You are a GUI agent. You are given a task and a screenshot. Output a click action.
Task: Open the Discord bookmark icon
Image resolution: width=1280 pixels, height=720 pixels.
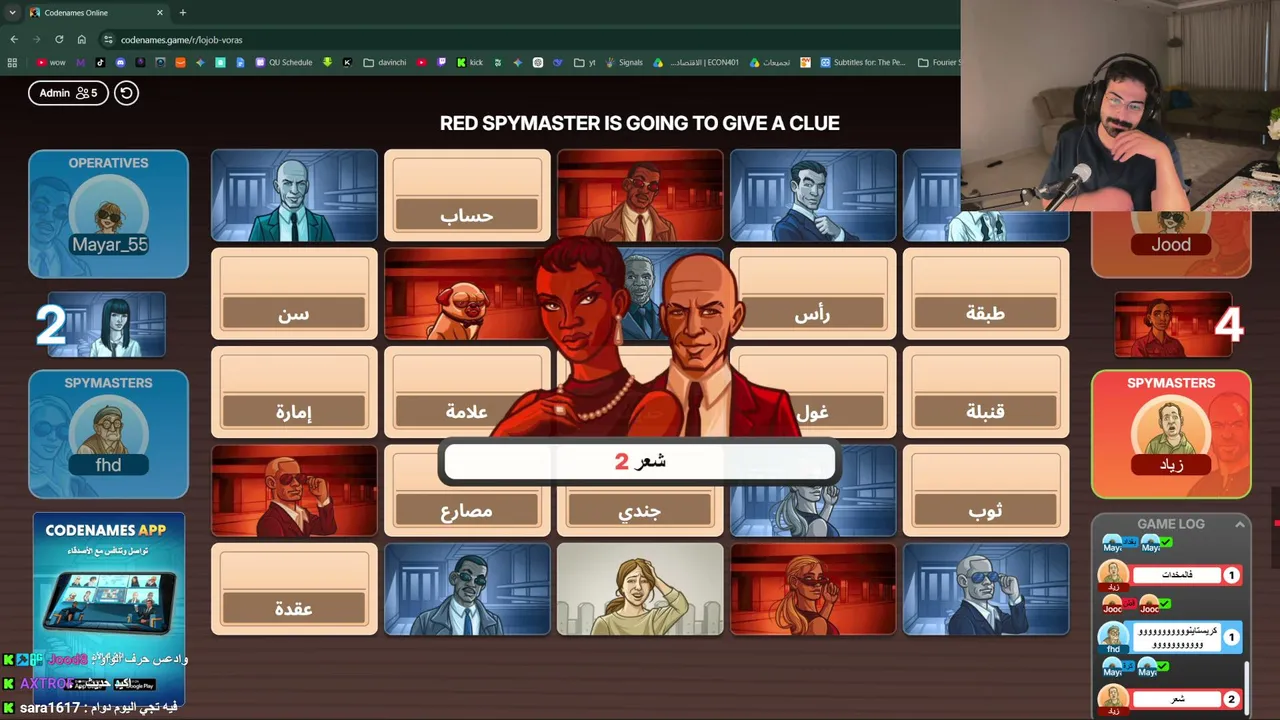[x=120, y=62]
